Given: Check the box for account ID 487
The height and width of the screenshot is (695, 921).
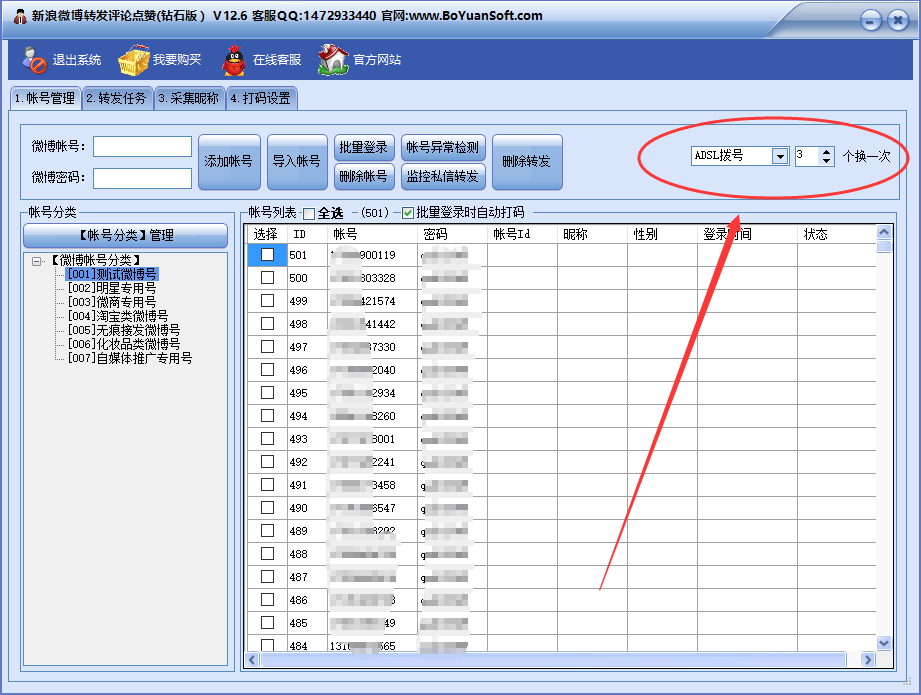Looking at the screenshot, I should (x=267, y=576).
